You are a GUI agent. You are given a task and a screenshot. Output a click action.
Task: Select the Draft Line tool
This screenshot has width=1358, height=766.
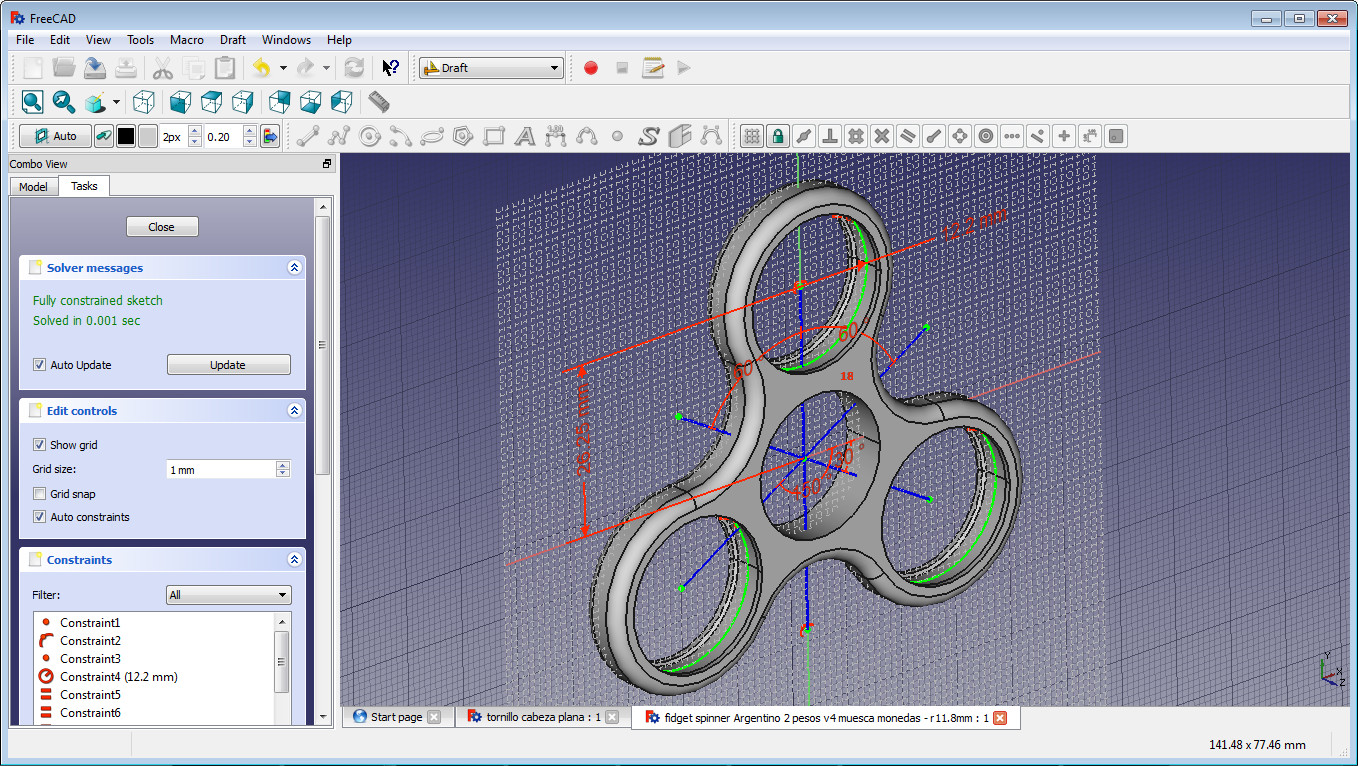point(308,136)
